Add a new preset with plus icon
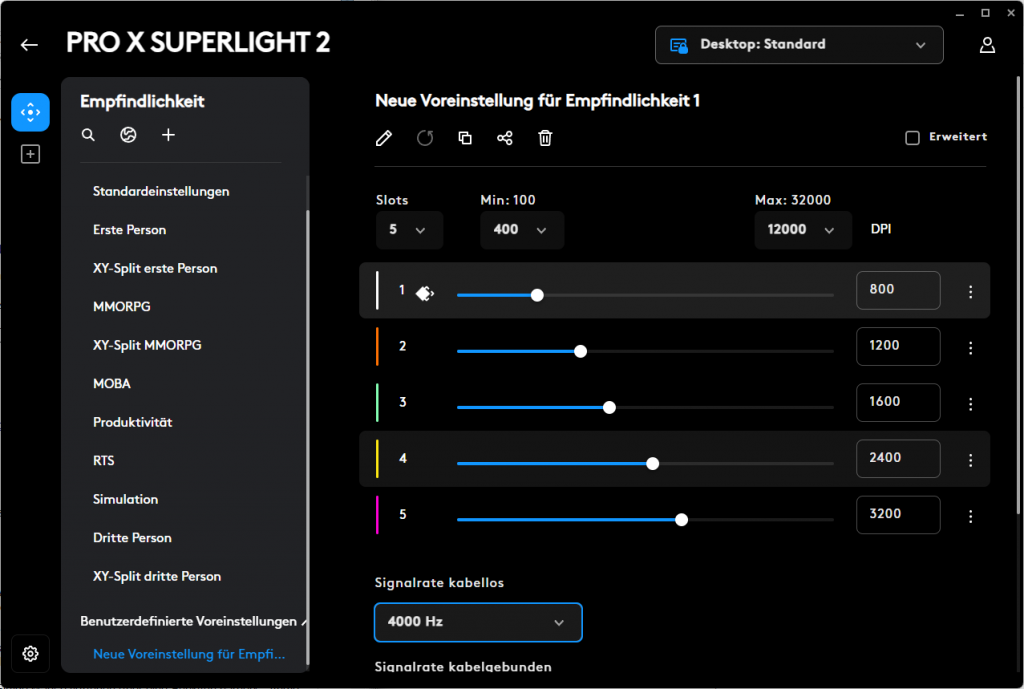Screen dimensions: 1024x689 click(x=168, y=135)
